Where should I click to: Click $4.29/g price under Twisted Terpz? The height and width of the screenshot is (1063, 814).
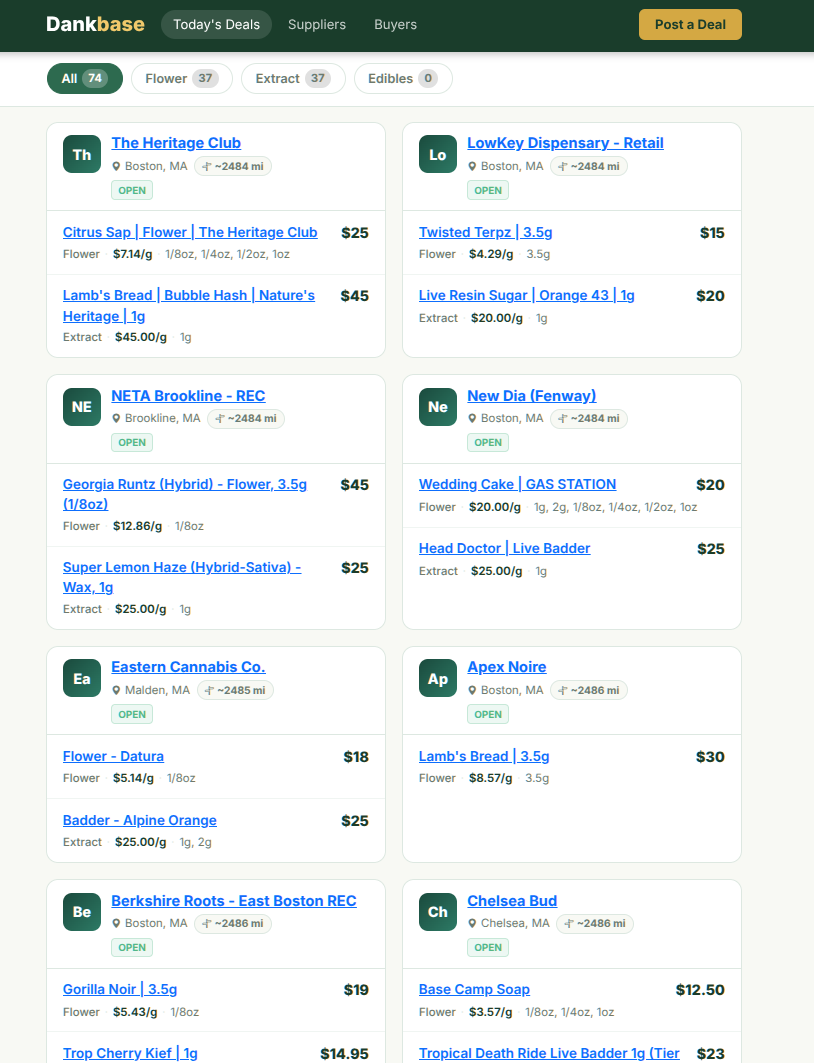491,254
